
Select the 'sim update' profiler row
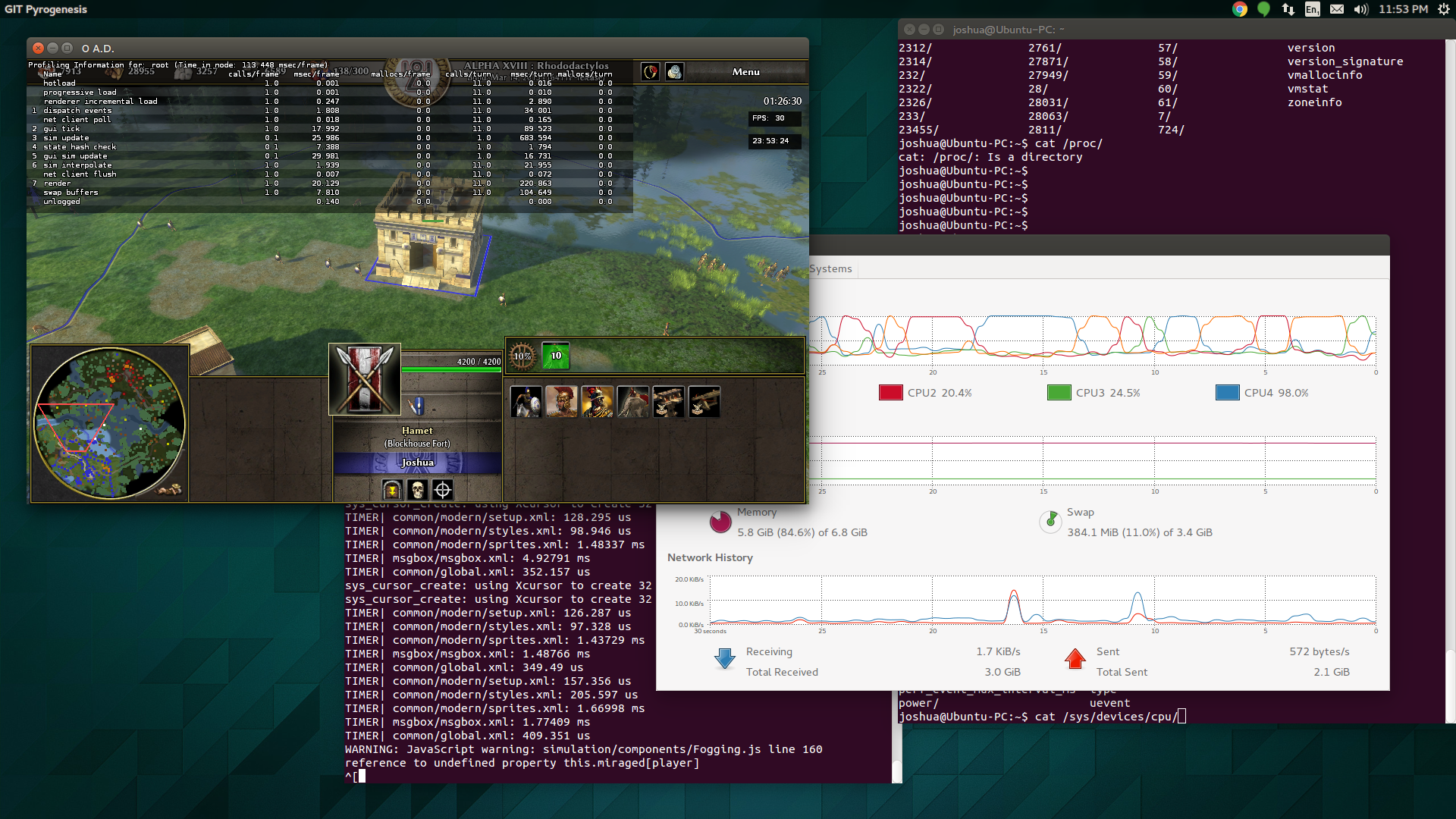330,138
